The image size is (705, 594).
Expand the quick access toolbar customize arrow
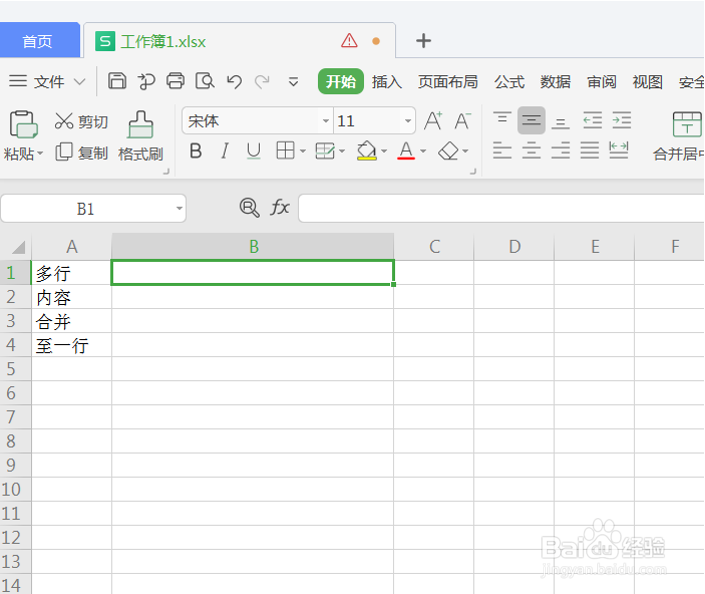[x=293, y=82]
